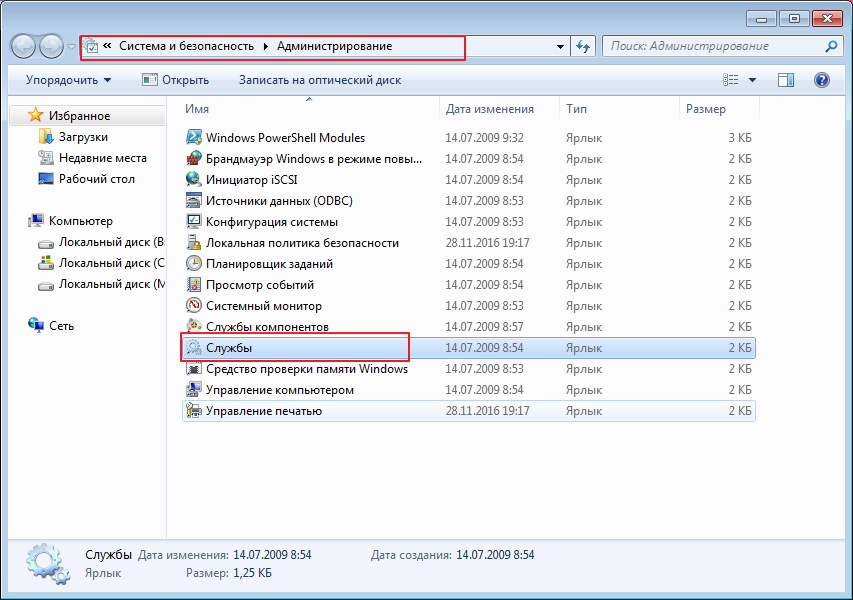This screenshot has height=600, width=853.
Task: Click Записать на оптический диск
Action: click(x=319, y=80)
